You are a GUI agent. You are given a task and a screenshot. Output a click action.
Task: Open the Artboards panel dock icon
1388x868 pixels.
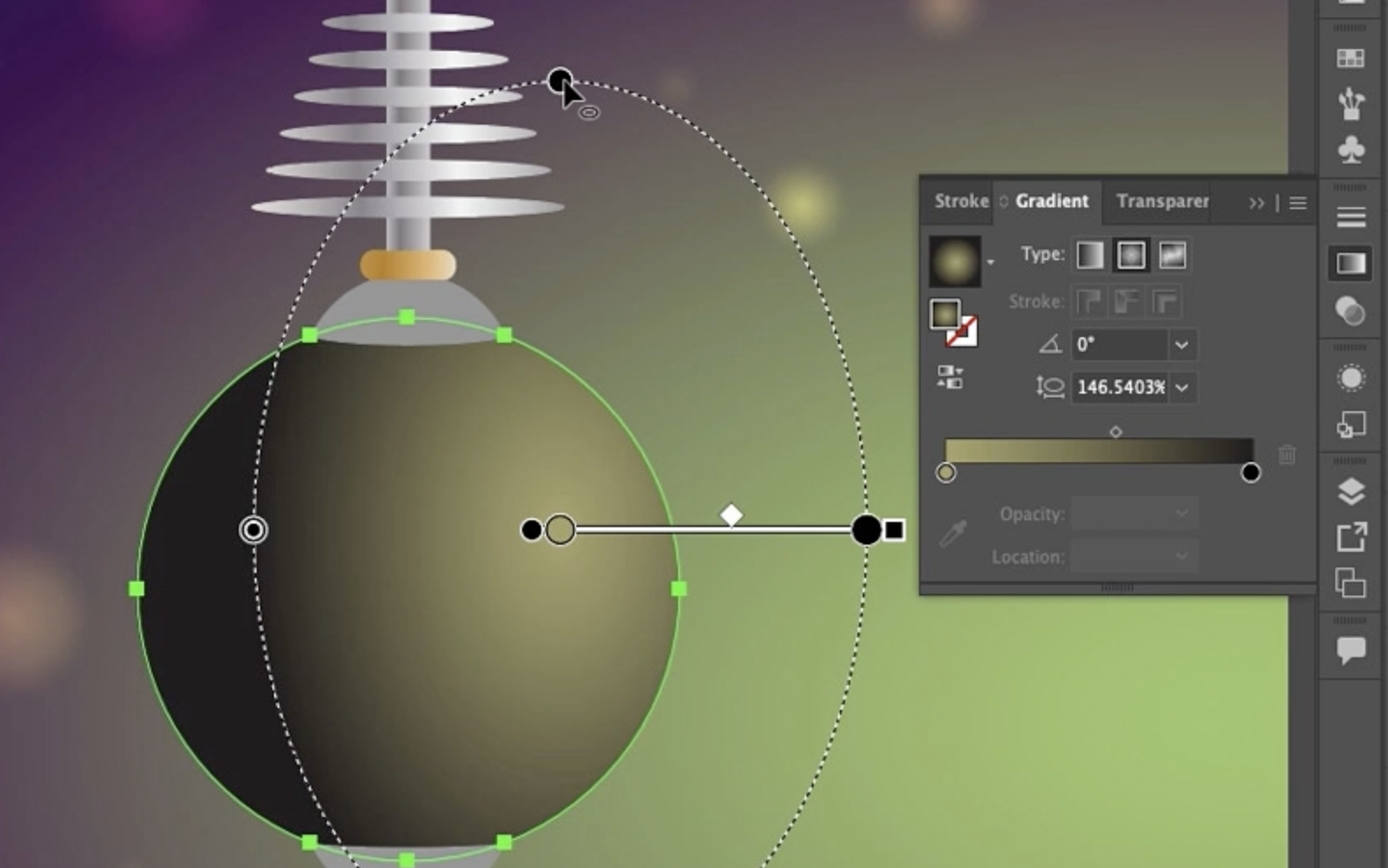click(1350, 582)
